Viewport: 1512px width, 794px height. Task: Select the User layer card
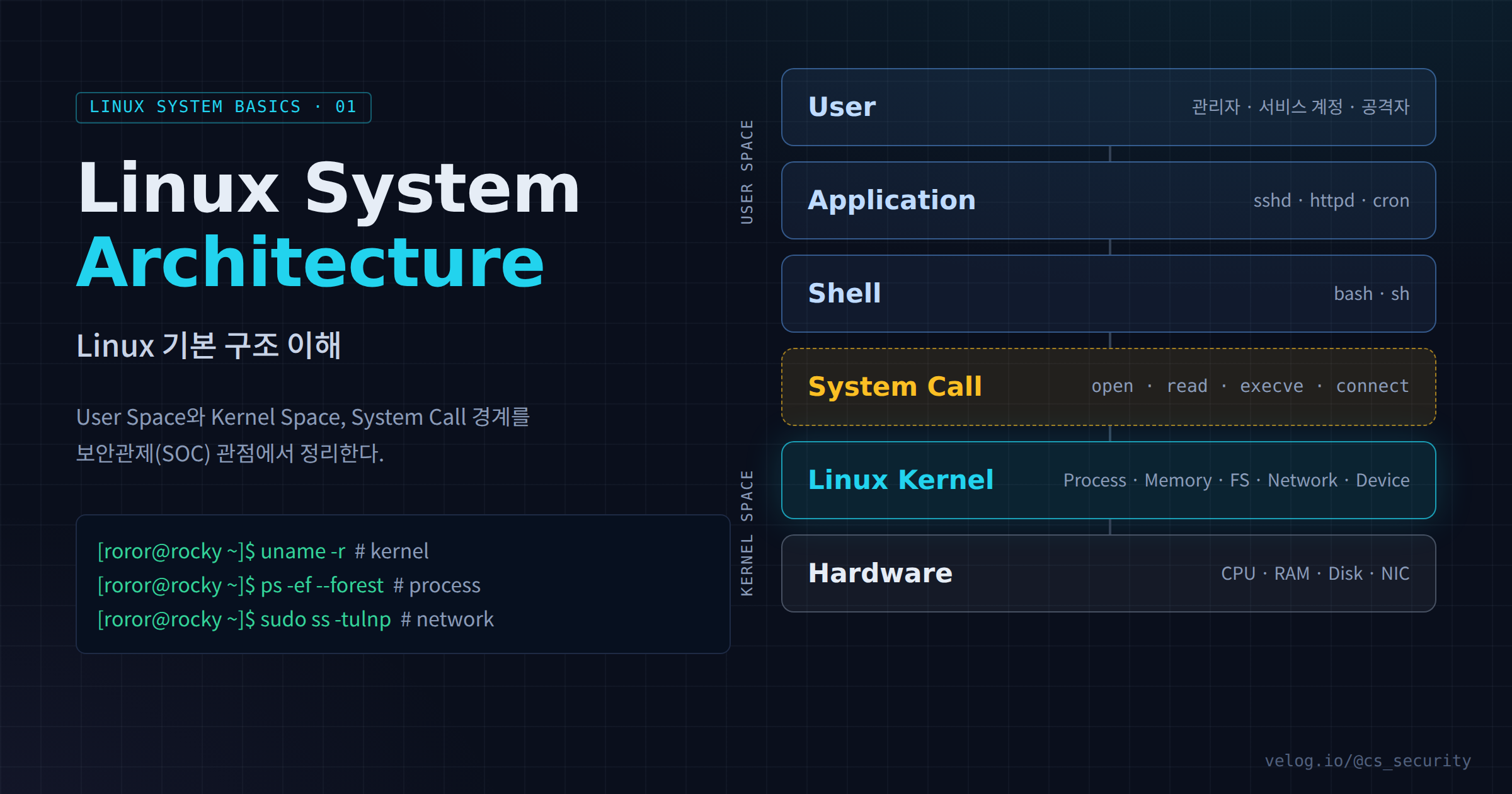(x=1109, y=107)
